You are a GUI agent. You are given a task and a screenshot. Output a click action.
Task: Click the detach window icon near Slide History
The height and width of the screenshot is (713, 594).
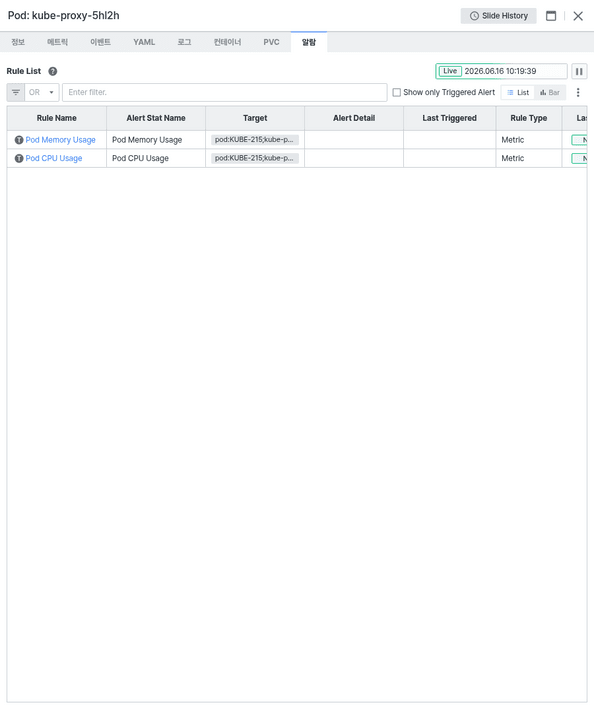tap(551, 16)
